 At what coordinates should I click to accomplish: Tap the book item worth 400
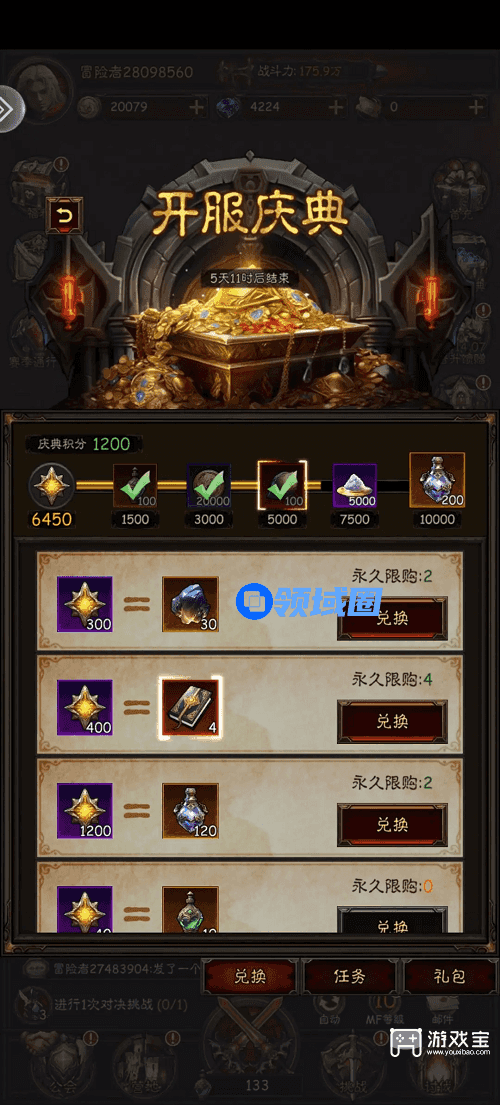point(190,708)
